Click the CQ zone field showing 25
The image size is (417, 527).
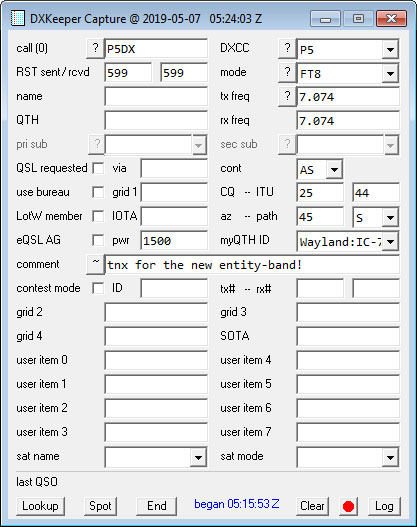tap(320, 192)
